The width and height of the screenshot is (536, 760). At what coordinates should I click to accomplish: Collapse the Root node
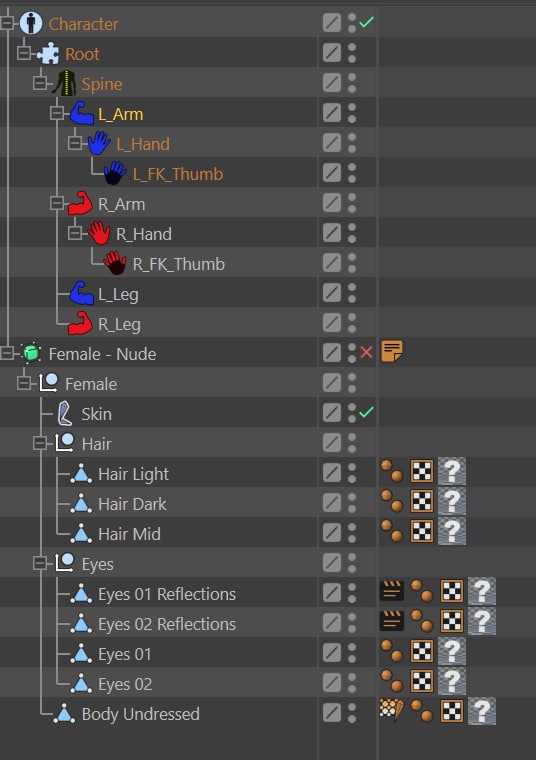click(x=24, y=53)
